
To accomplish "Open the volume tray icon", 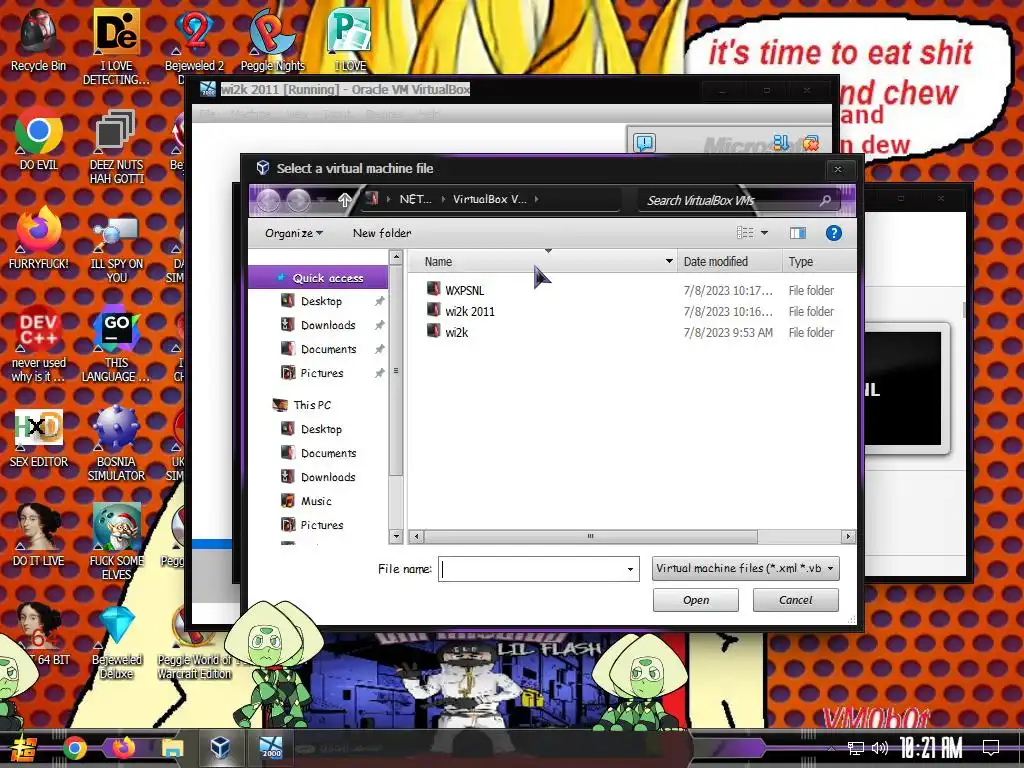I will (880, 748).
